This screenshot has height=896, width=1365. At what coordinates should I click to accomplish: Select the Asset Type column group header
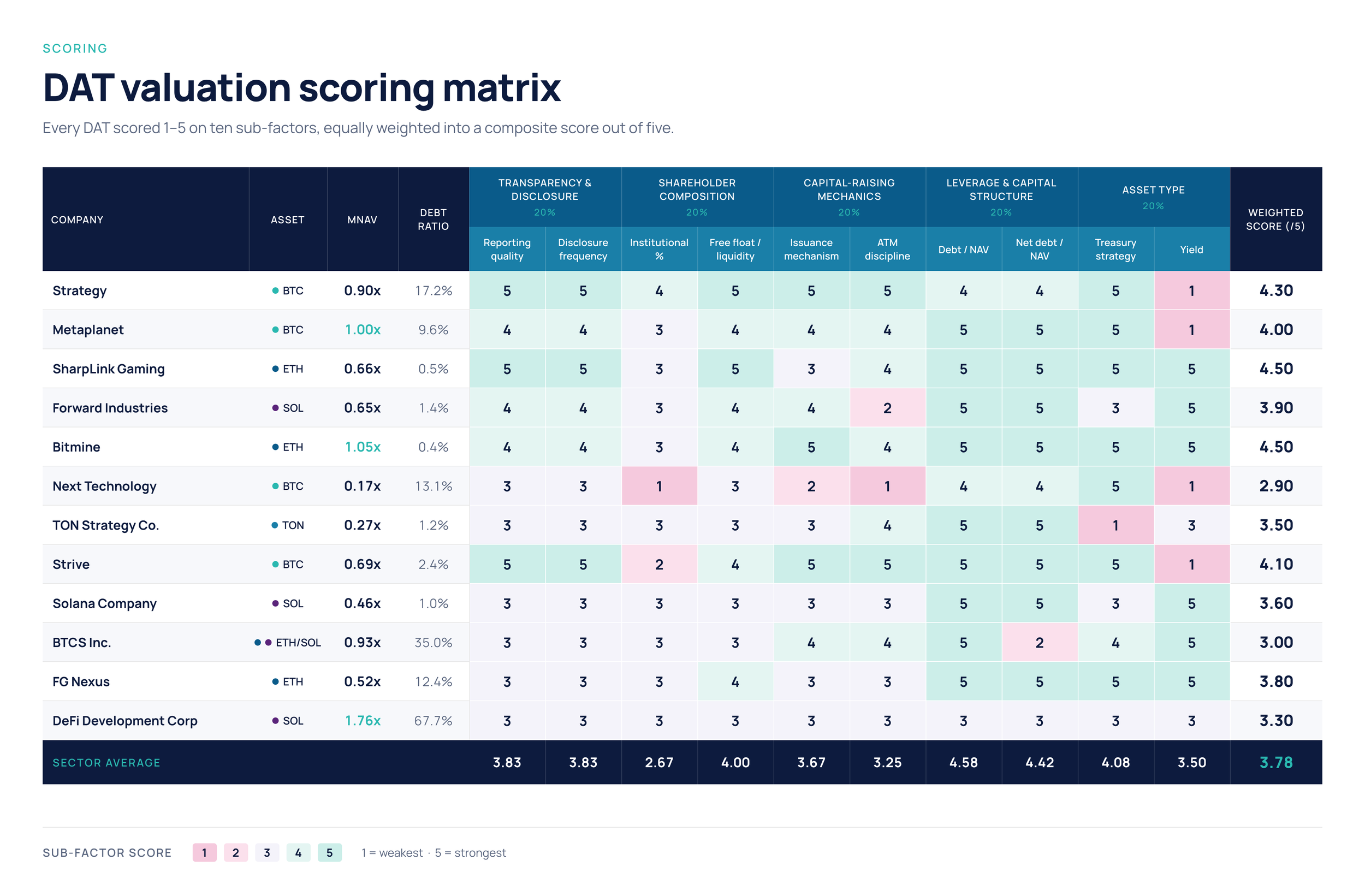1153,197
